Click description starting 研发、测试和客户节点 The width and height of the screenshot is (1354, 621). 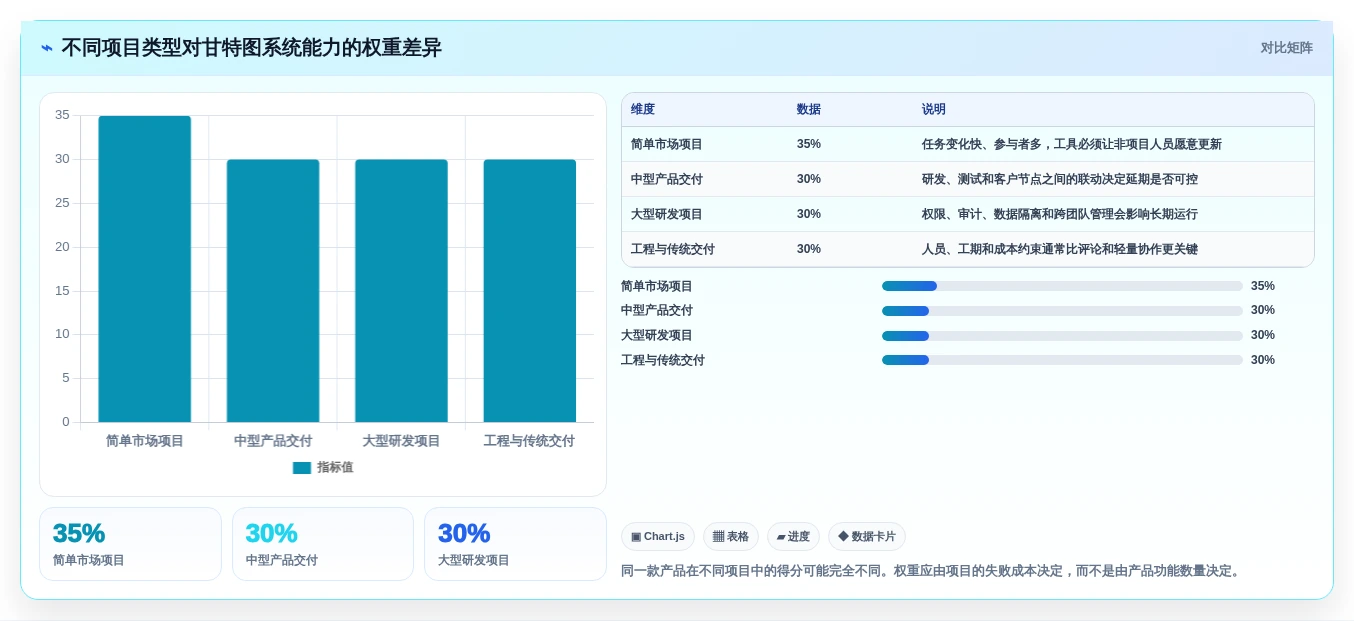(x=1060, y=179)
